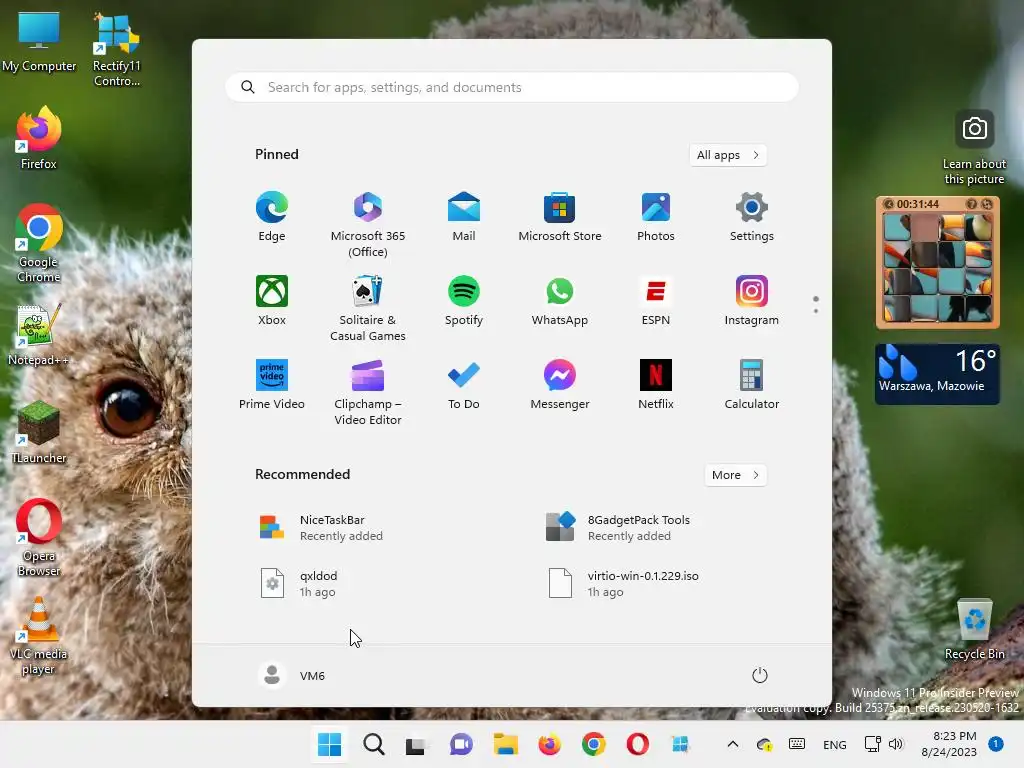The height and width of the screenshot is (768, 1024).
Task: Open the weather gadget for Warszawa
Action: [x=937, y=374]
